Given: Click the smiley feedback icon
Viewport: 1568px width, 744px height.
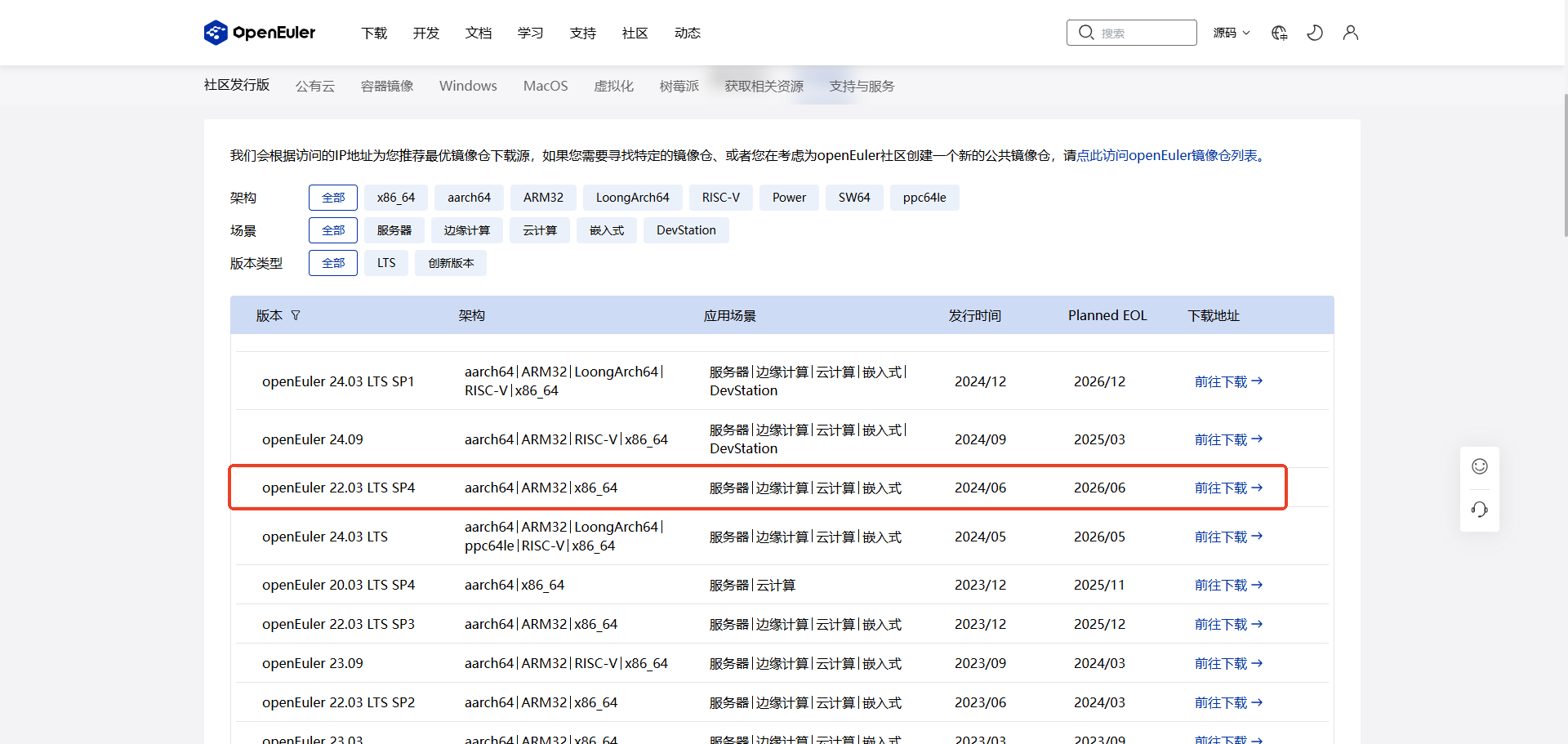Looking at the screenshot, I should 1480,466.
